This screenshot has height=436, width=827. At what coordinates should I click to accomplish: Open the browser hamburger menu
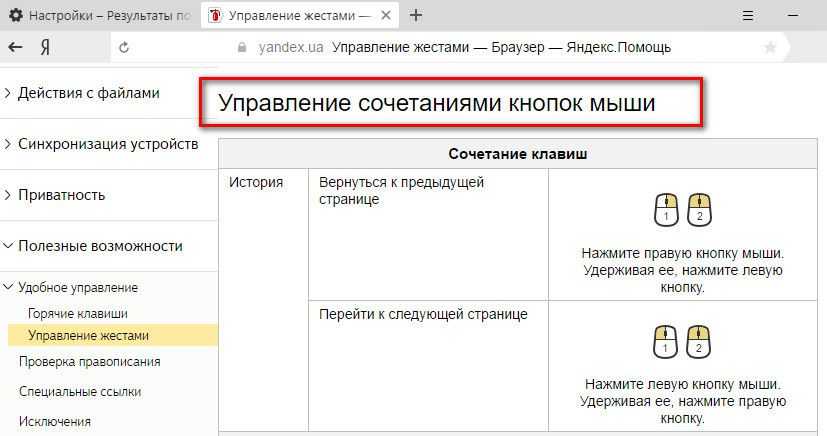tap(746, 15)
